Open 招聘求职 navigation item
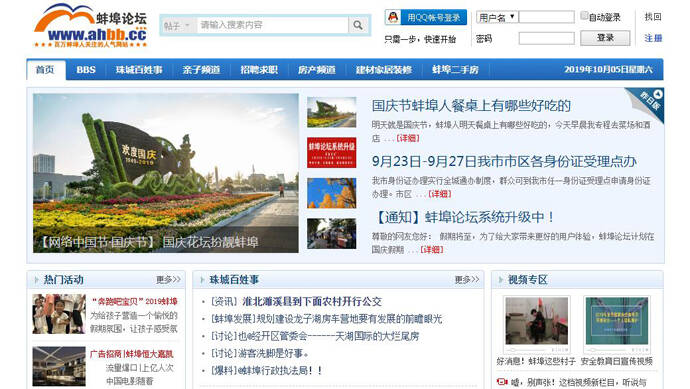Screen dimensions: 690x389 pyautogui.click(x=259, y=70)
